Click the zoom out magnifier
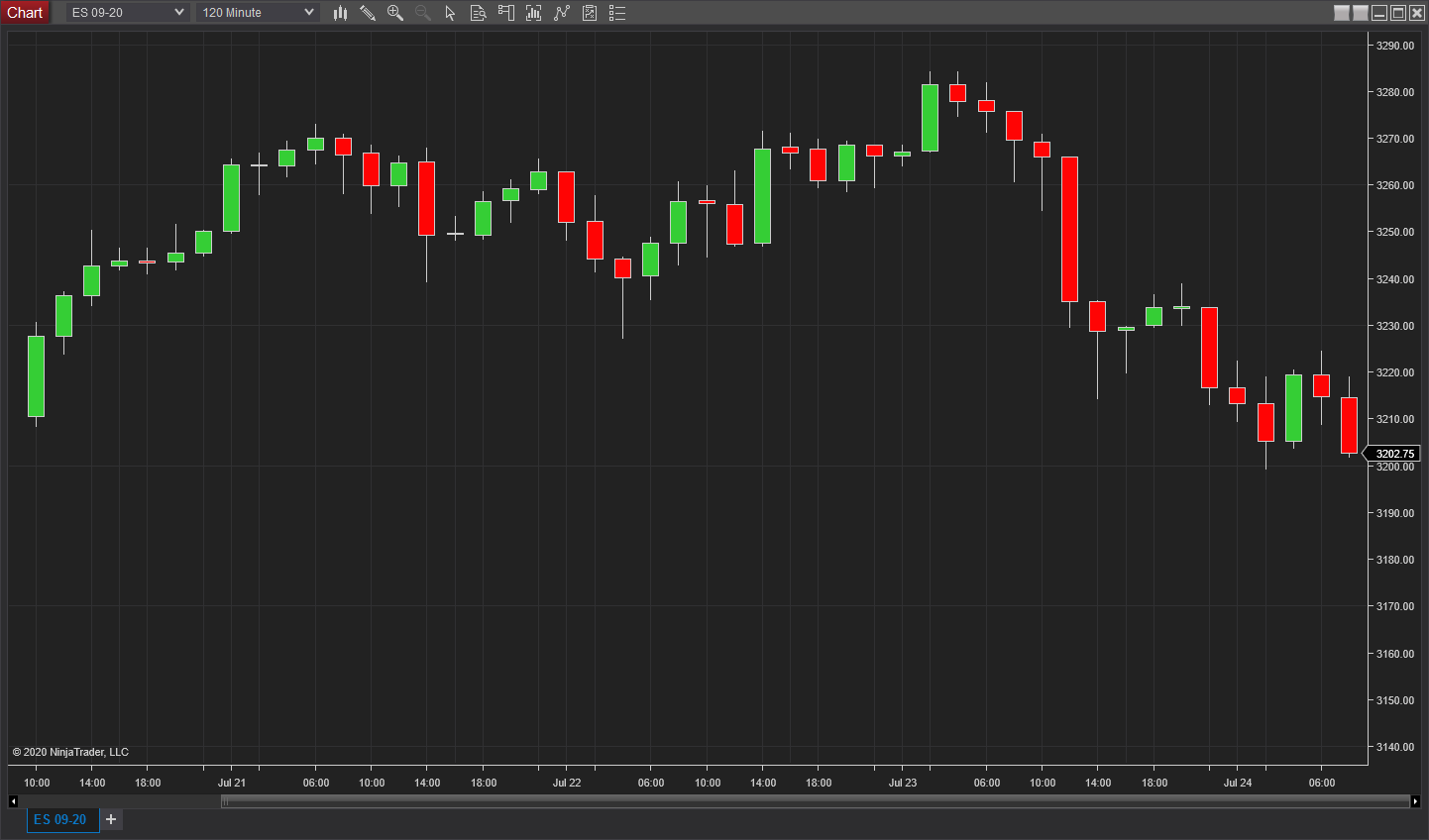Viewport: 1429px width, 840px height. pyautogui.click(x=423, y=13)
